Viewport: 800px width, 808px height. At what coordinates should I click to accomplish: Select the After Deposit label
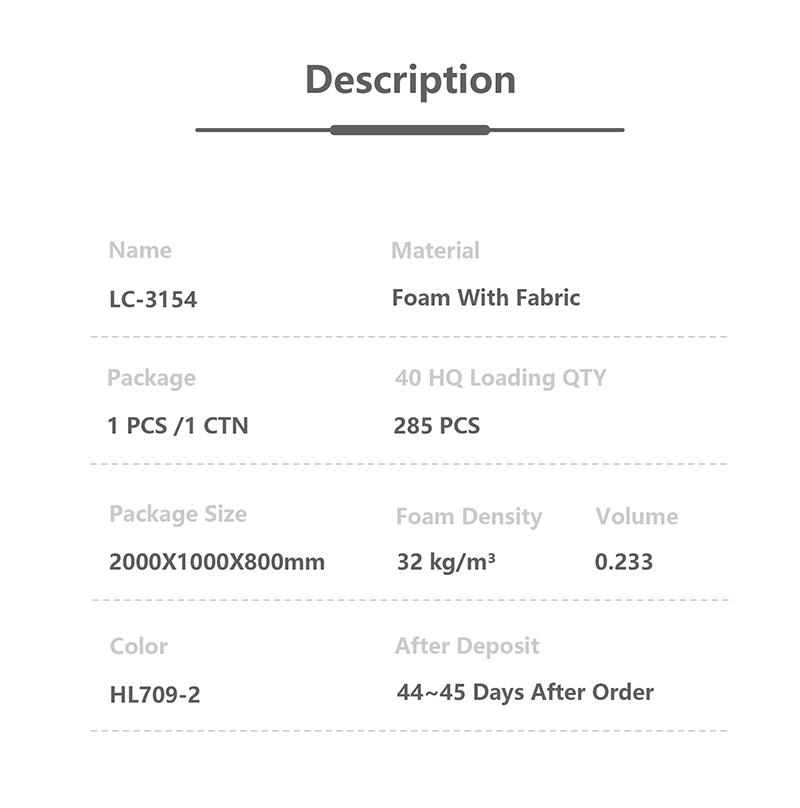467,646
